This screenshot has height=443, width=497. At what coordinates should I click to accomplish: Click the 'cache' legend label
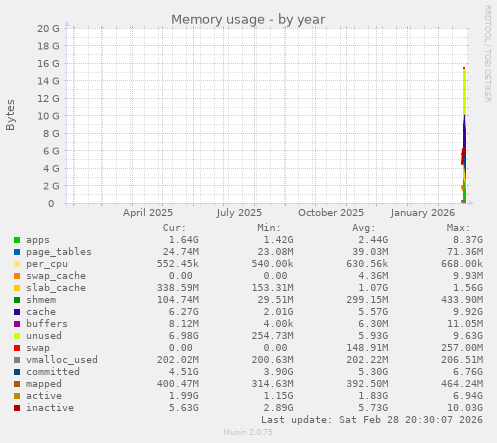pyautogui.click(x=41, y=312)
